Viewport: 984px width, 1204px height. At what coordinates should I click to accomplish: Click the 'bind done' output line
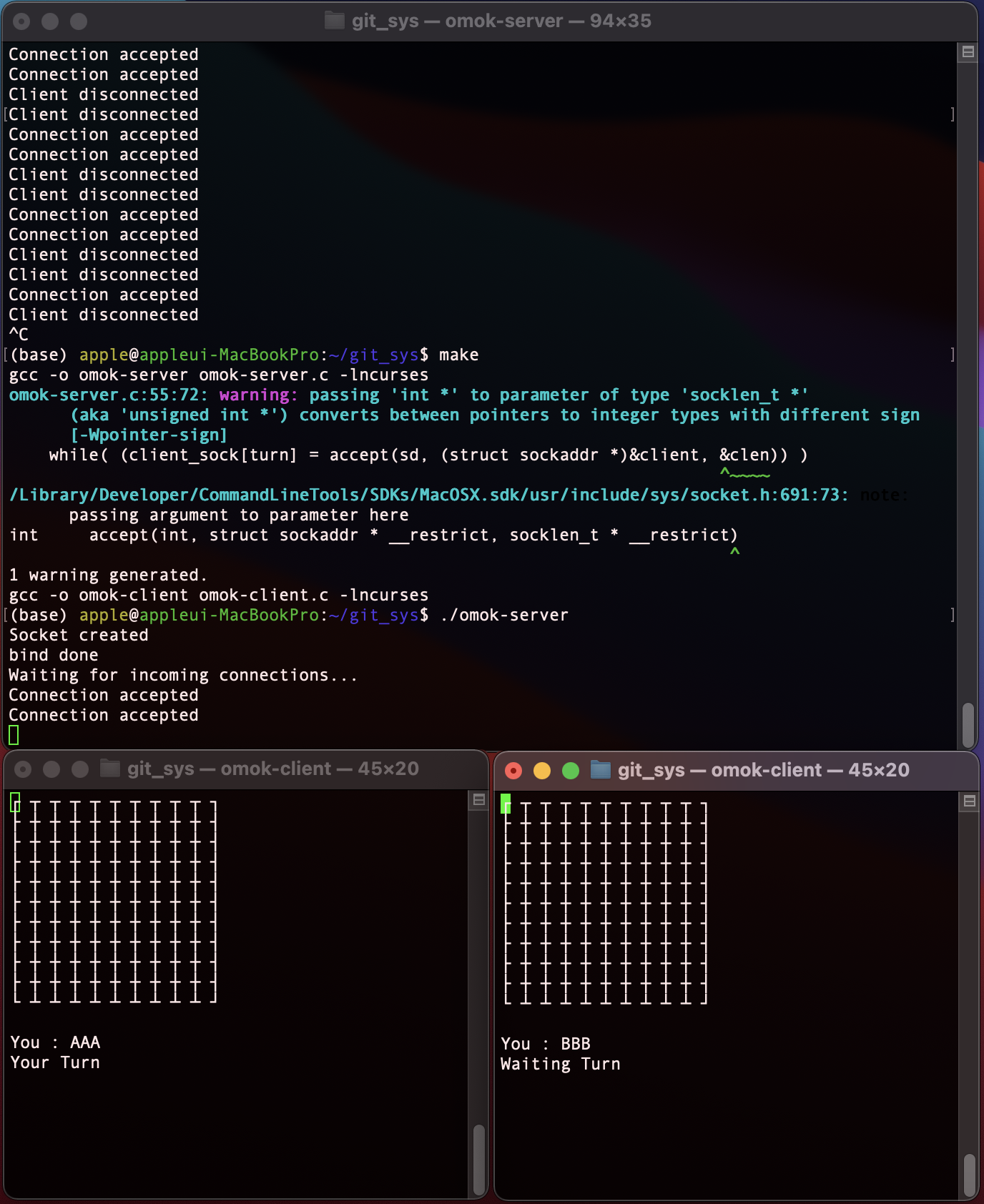point(54,655)
